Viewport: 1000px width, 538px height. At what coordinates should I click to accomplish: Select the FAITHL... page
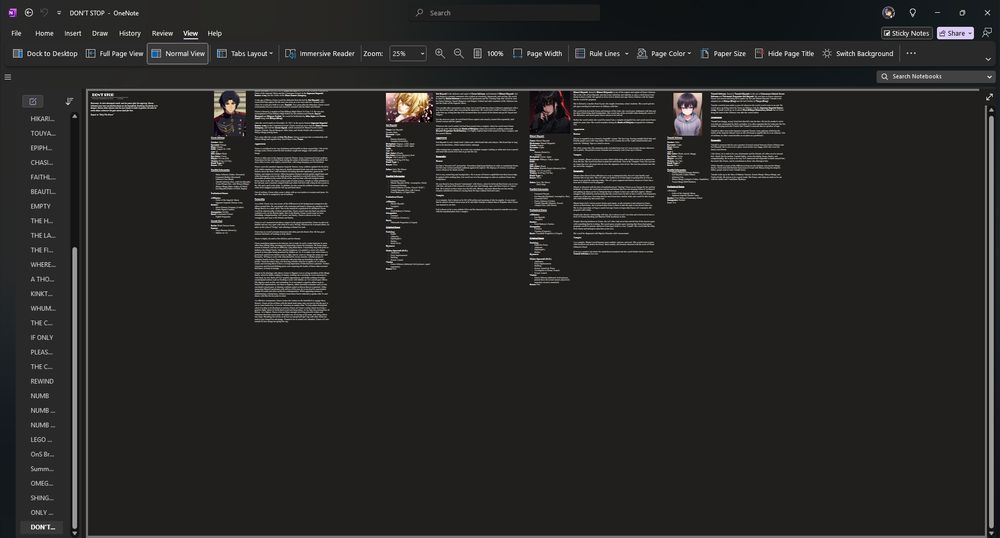tap(43, 177)
